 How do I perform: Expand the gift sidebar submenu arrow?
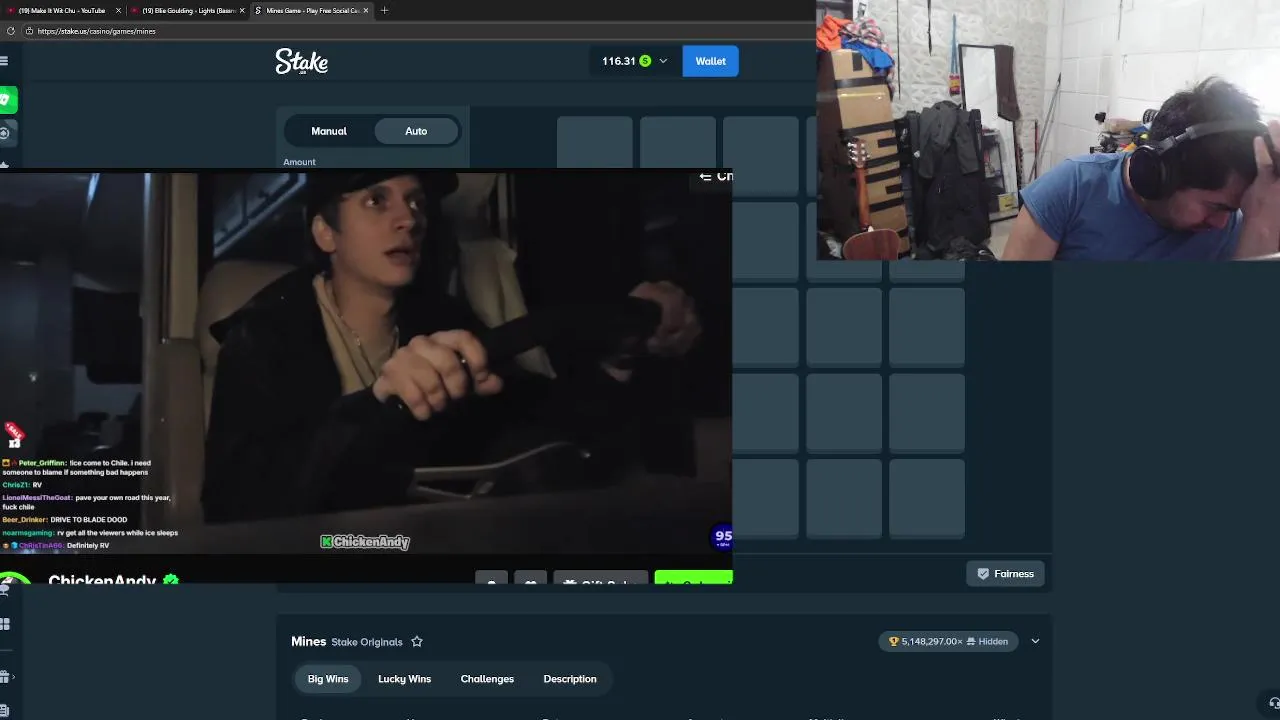click(13, 677)
